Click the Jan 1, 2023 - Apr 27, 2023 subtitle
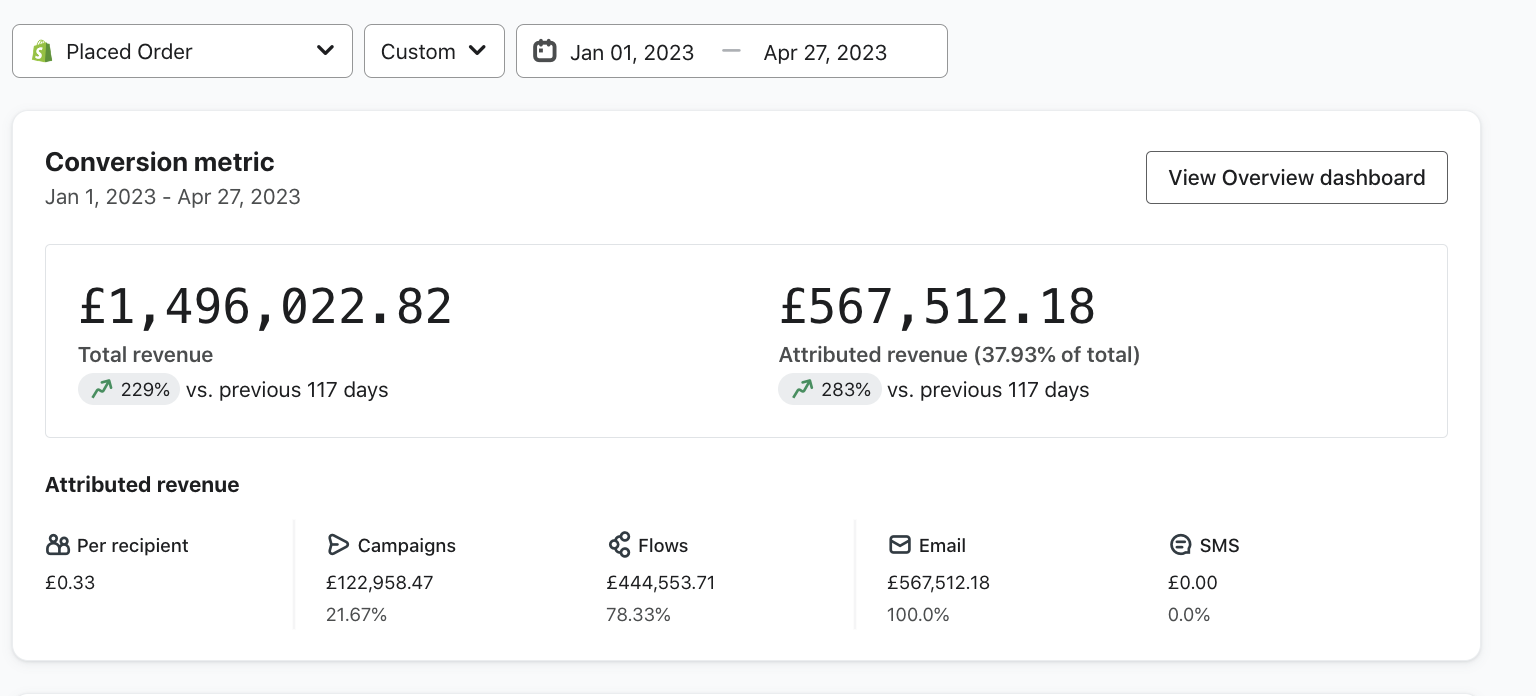Screen dimensions: 1536x696 pyautogui.click(x=173, y=197)
